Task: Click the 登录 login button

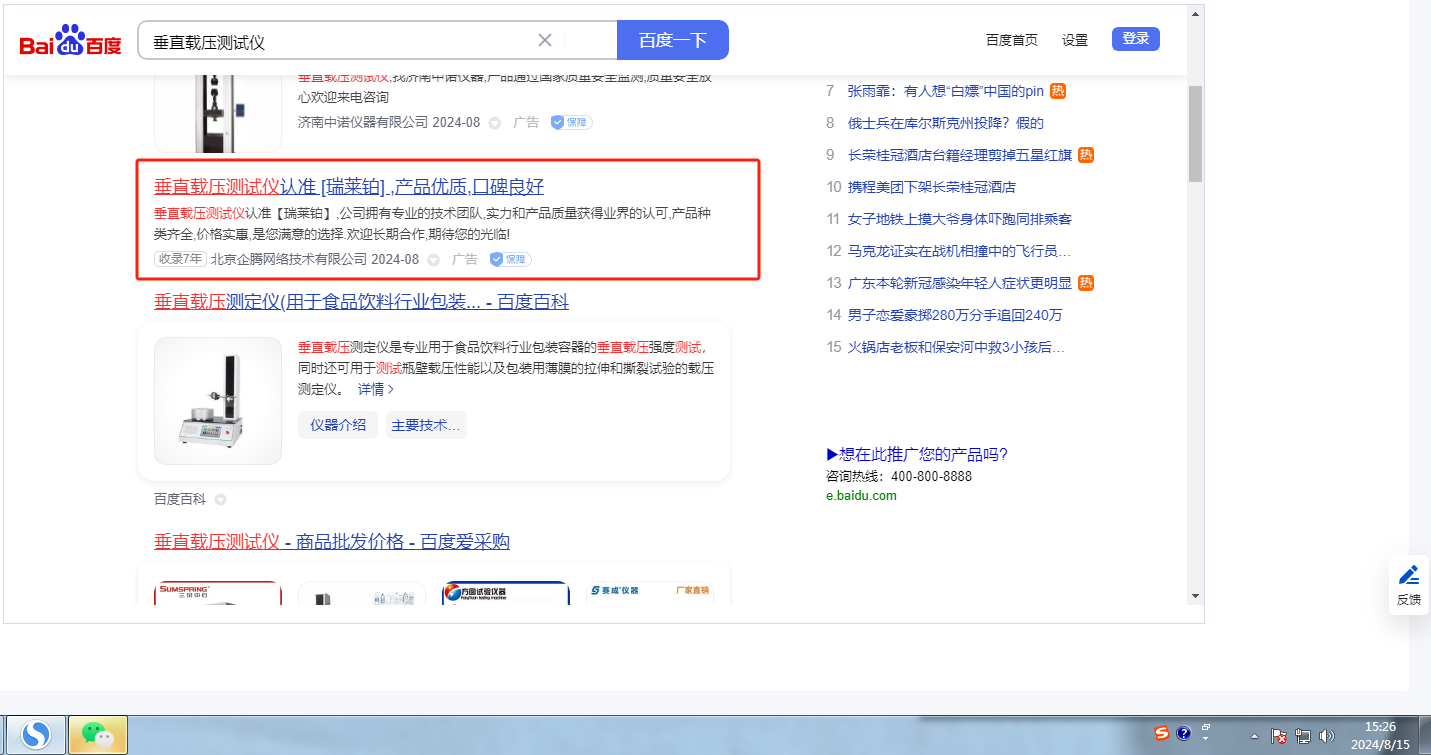Action: pyautogui.click(x=1135, y=39)
